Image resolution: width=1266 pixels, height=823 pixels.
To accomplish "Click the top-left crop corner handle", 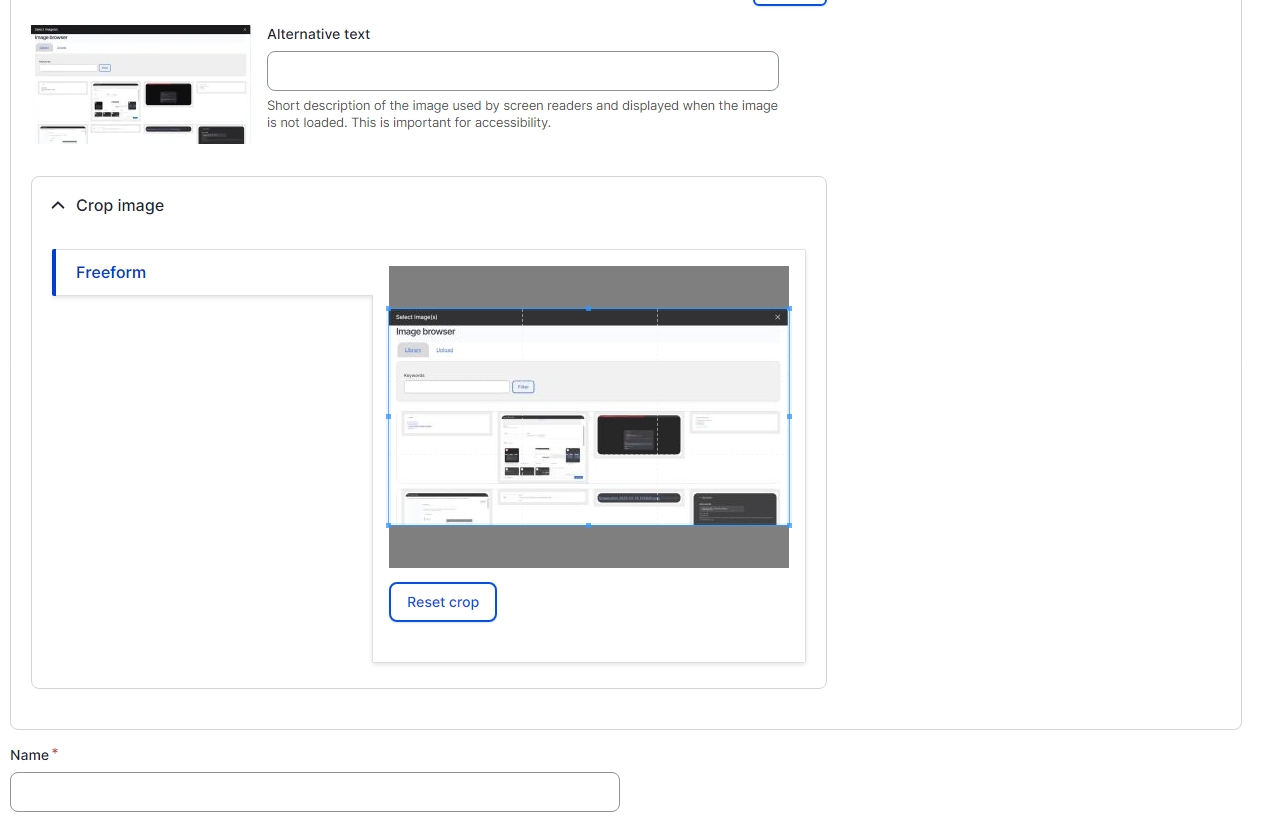I will 389,308.
